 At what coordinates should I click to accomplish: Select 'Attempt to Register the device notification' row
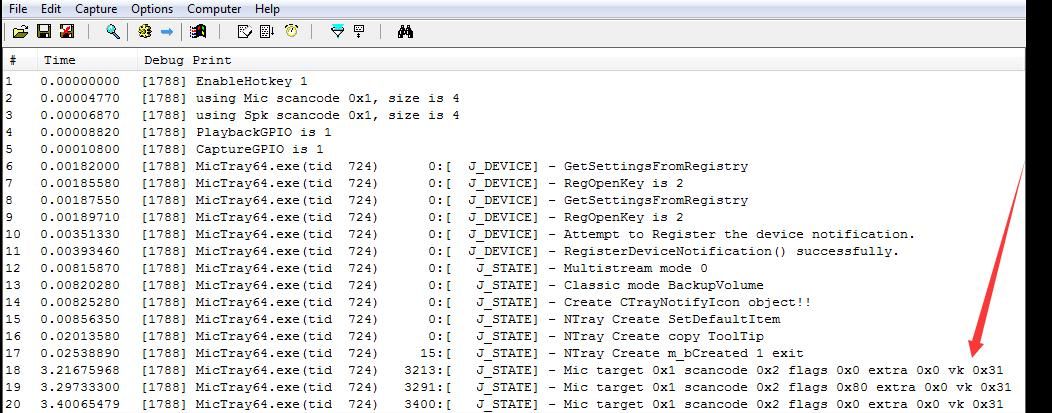pos(513,235)
